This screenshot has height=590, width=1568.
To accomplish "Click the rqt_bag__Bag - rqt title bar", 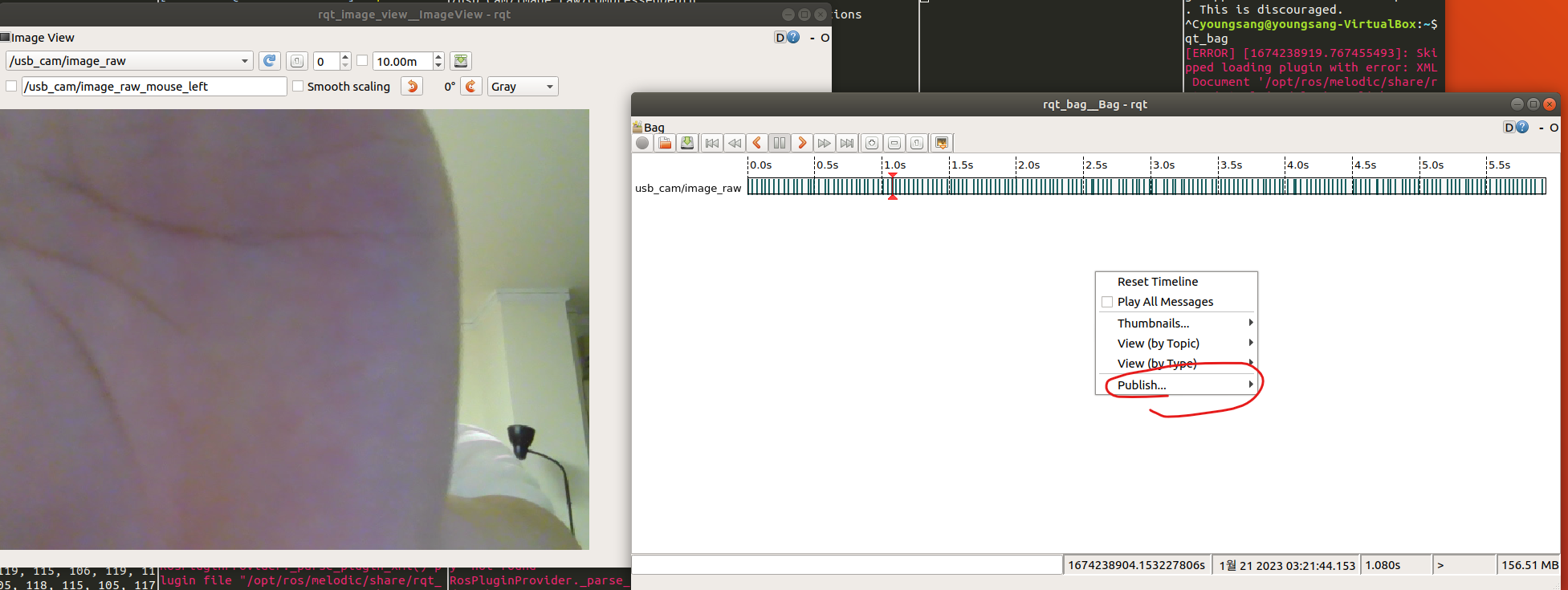I will pos(1095,104).
